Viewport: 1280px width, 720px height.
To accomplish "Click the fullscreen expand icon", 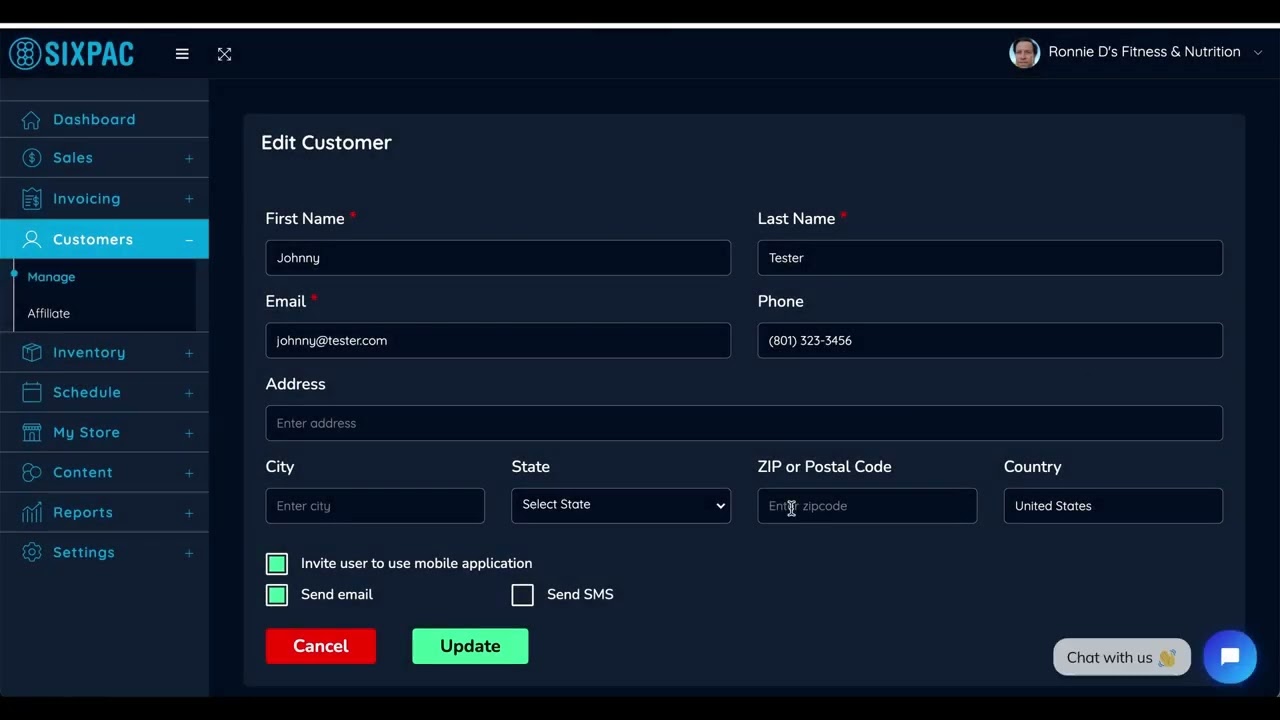I will click(x=224, y=54).
